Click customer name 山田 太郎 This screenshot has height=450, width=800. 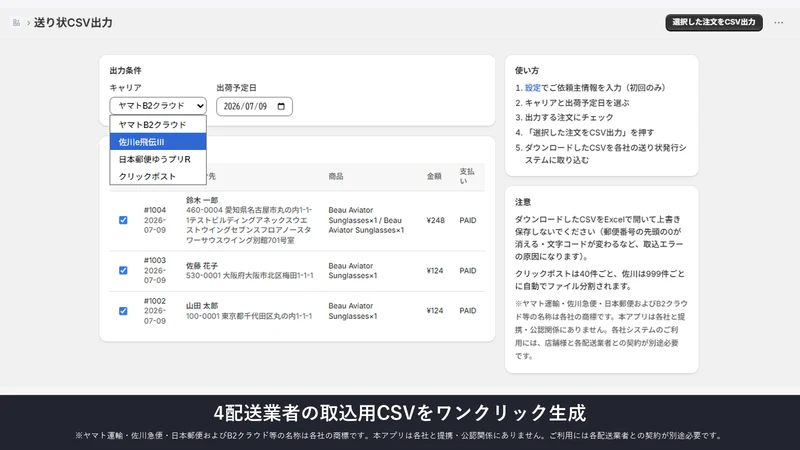(202, 306)
